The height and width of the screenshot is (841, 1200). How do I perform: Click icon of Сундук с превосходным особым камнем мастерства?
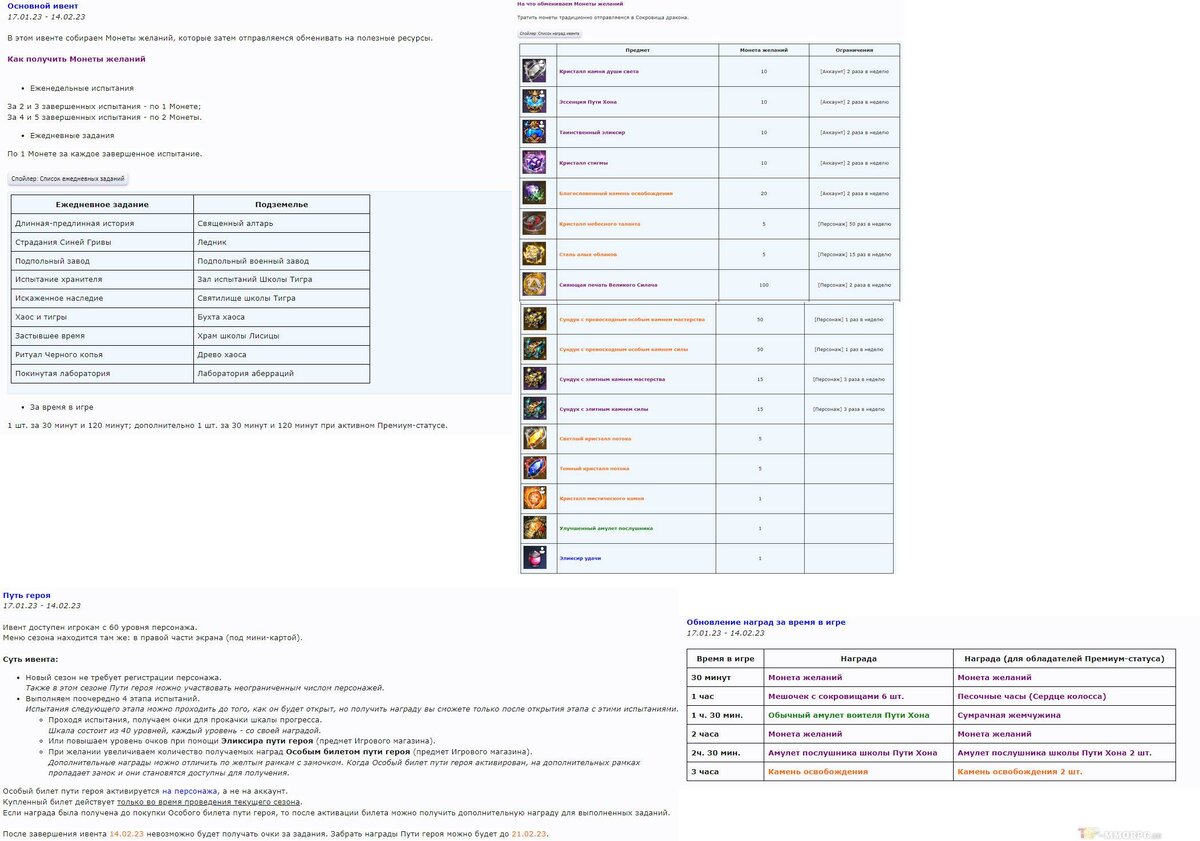535,319
